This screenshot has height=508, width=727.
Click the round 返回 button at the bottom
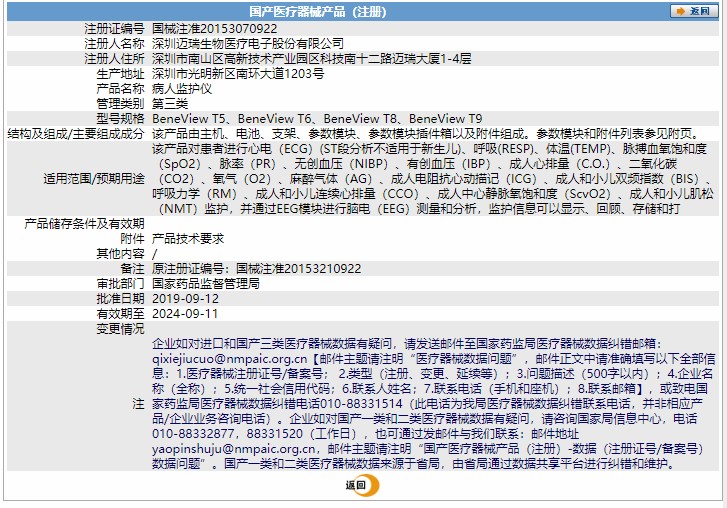click(x=362, y=485)
